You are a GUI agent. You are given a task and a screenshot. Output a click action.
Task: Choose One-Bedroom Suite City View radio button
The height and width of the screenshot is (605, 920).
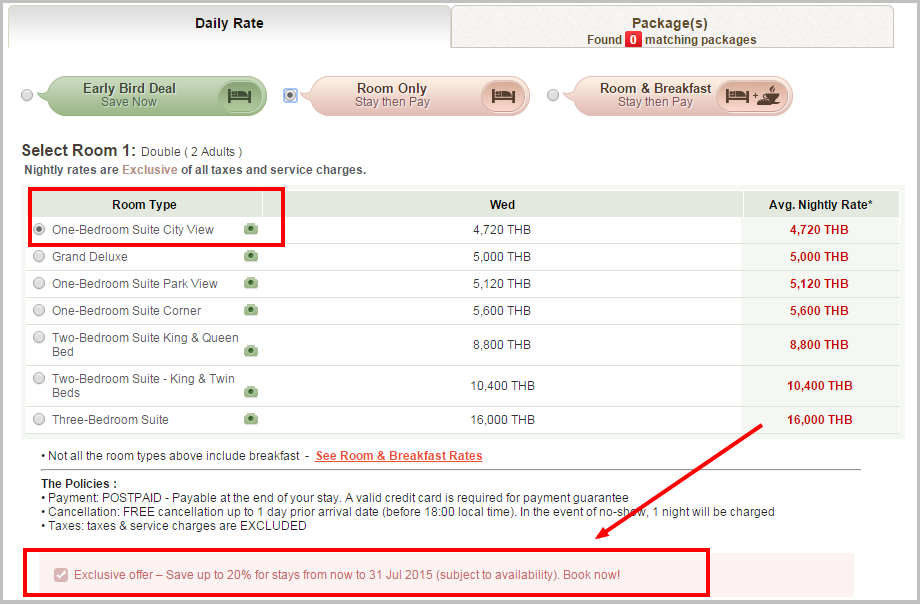pyautogui.click(x=39, y=229)
